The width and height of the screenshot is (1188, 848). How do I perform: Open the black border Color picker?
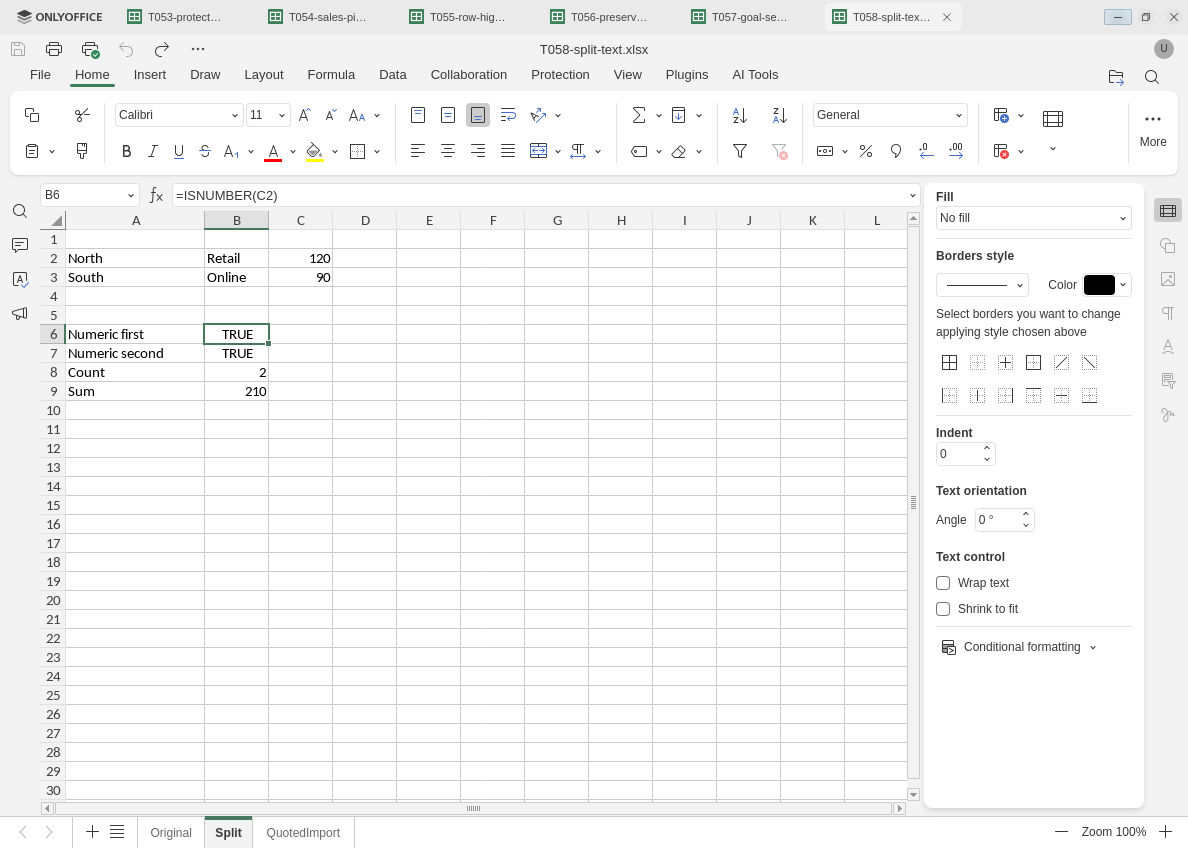(1107, 285)
